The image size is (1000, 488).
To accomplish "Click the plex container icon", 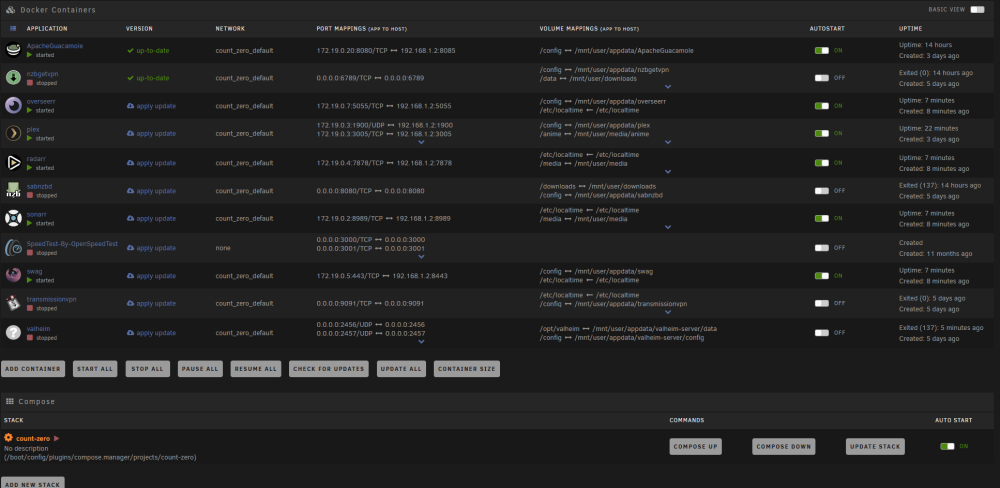I will [13, 133].
